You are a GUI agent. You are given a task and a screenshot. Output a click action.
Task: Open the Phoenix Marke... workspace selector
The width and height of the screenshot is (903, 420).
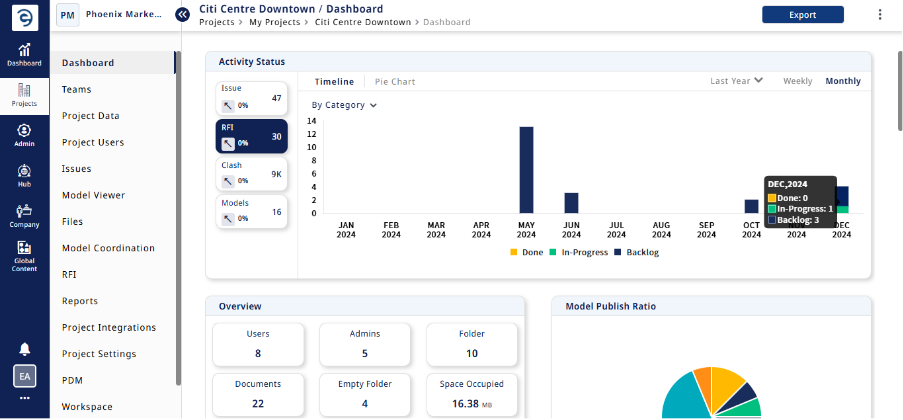click(x=110, y=15)
